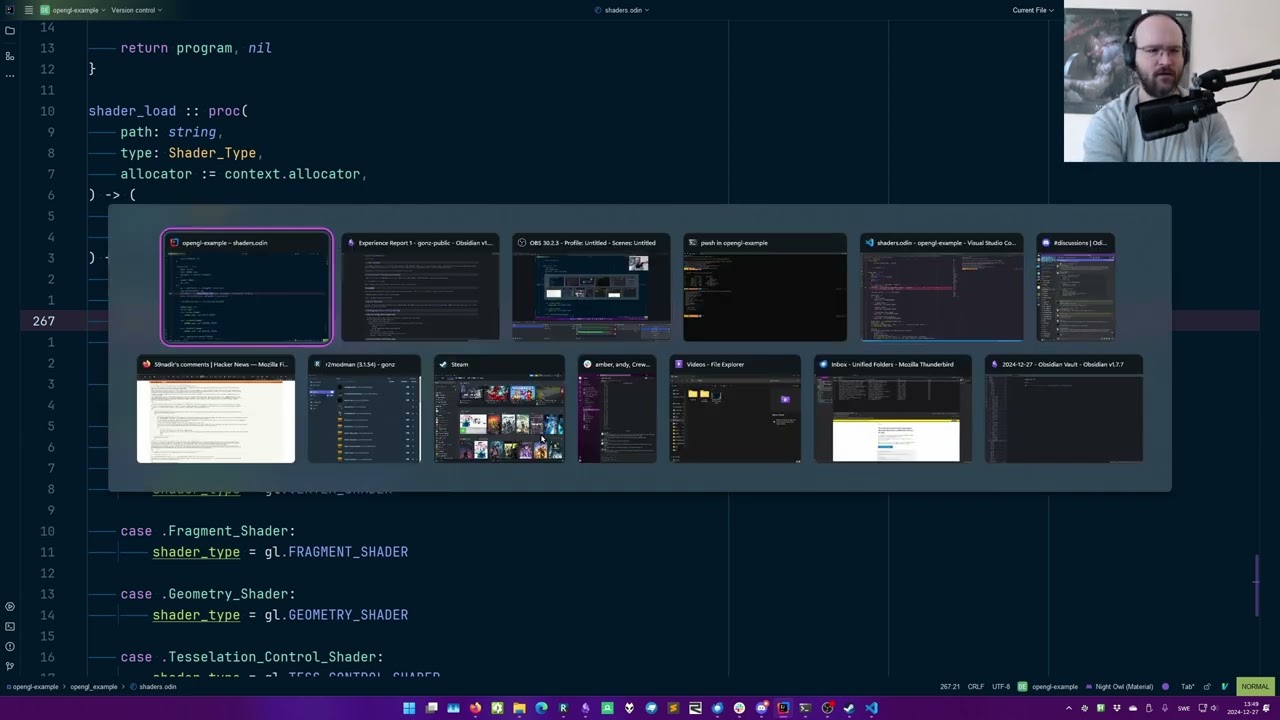Switch the SWE keyboard input language
The image size is (1280, 720).
tap(1184, 708)
